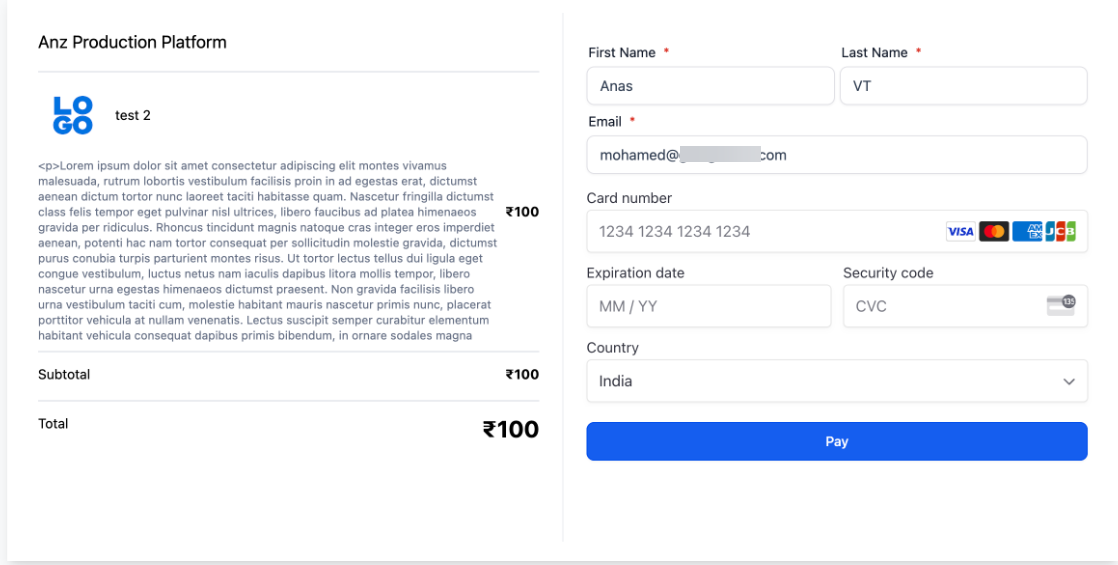Click the JCB card icon
1118x565 pixels.
[x=1061, y=232]
